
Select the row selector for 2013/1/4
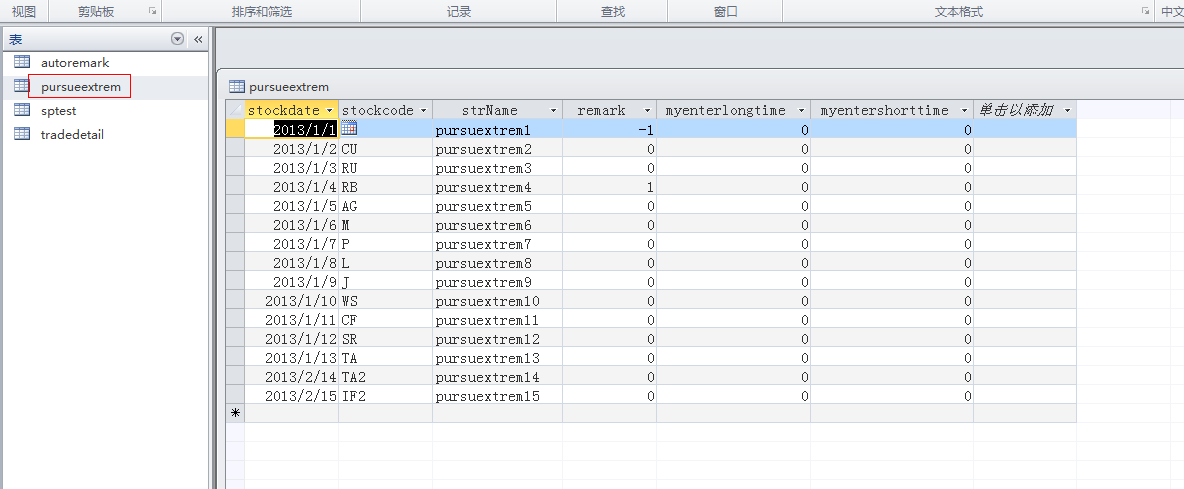click(235, 187)
